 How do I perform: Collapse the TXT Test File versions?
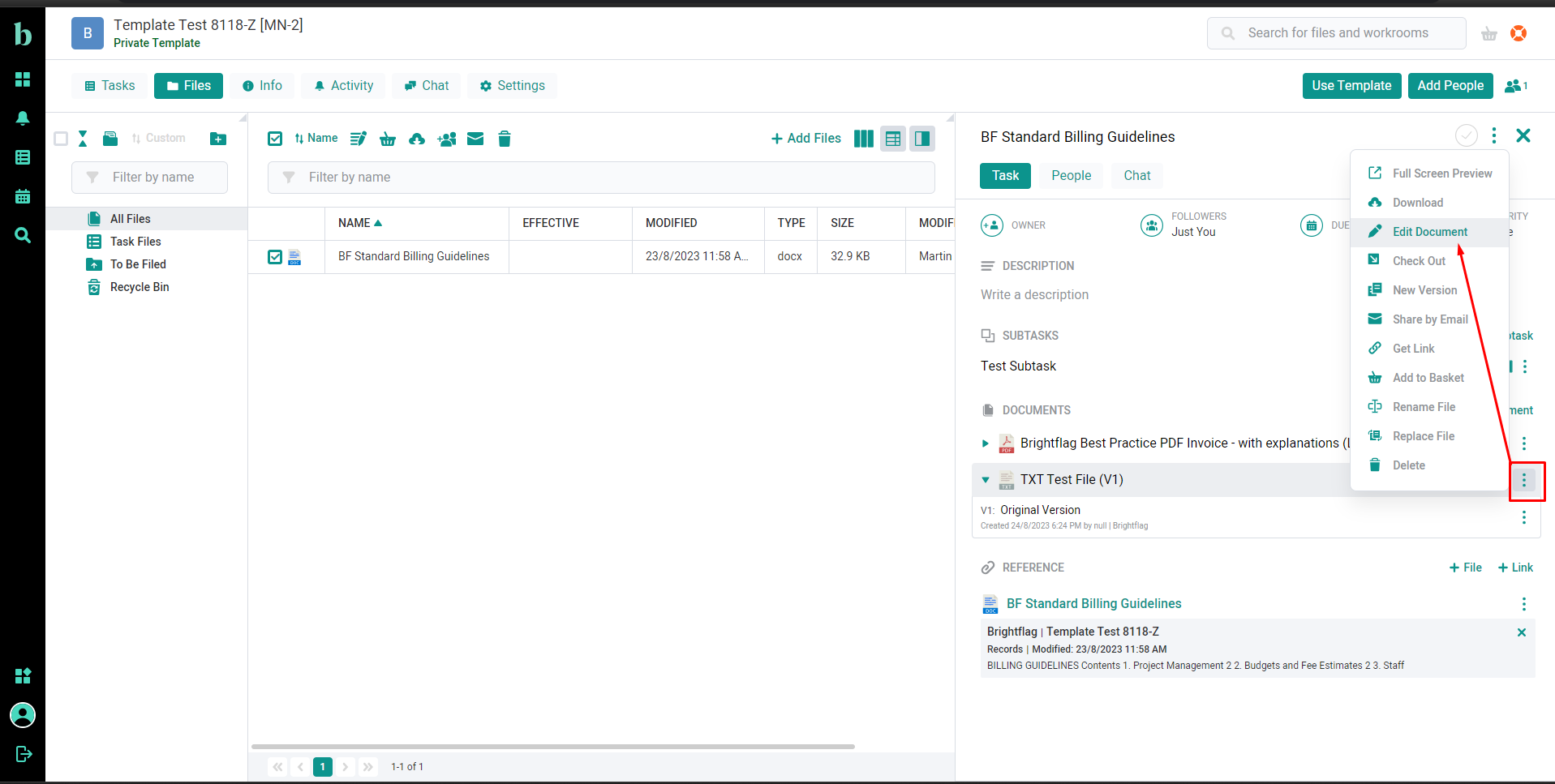click(986, 480)
